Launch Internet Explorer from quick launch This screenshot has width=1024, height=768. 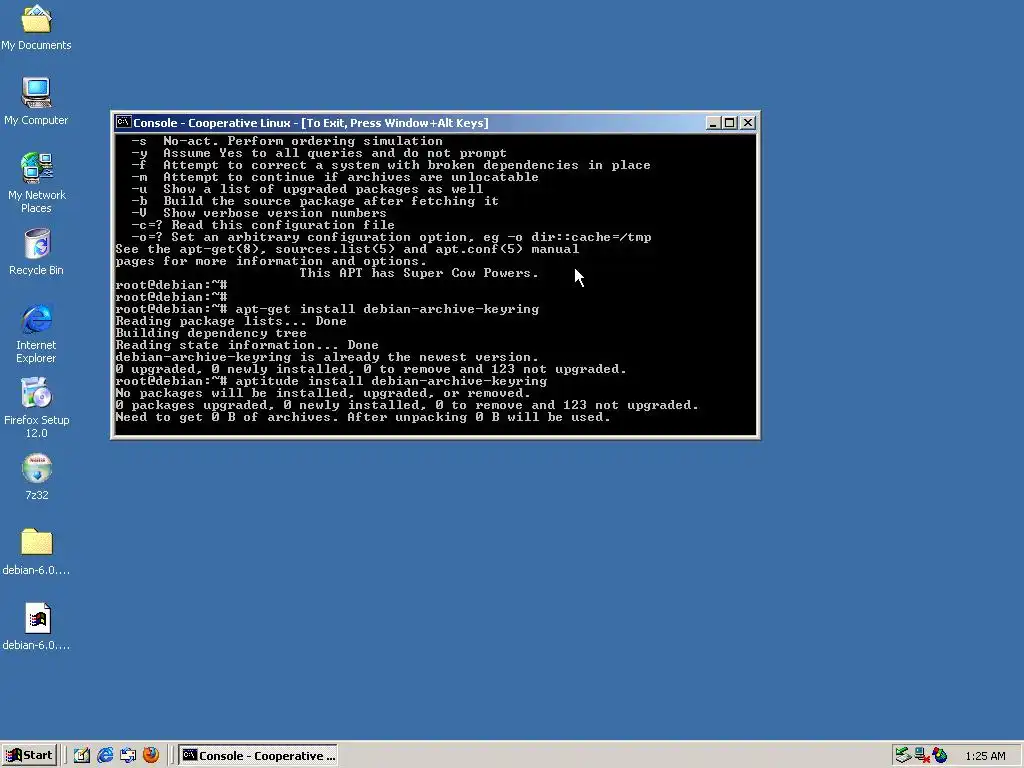pyautogui.click(x=104, y=756)
